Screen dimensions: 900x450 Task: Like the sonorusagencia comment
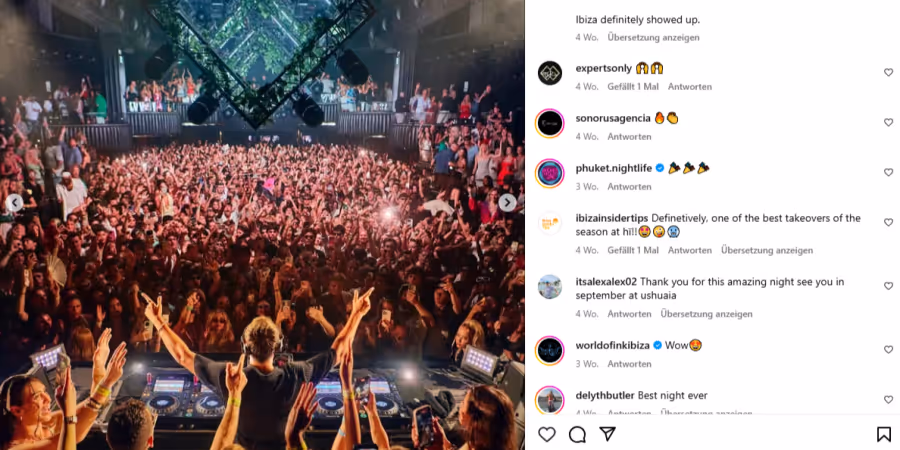(x=889, y=122)
